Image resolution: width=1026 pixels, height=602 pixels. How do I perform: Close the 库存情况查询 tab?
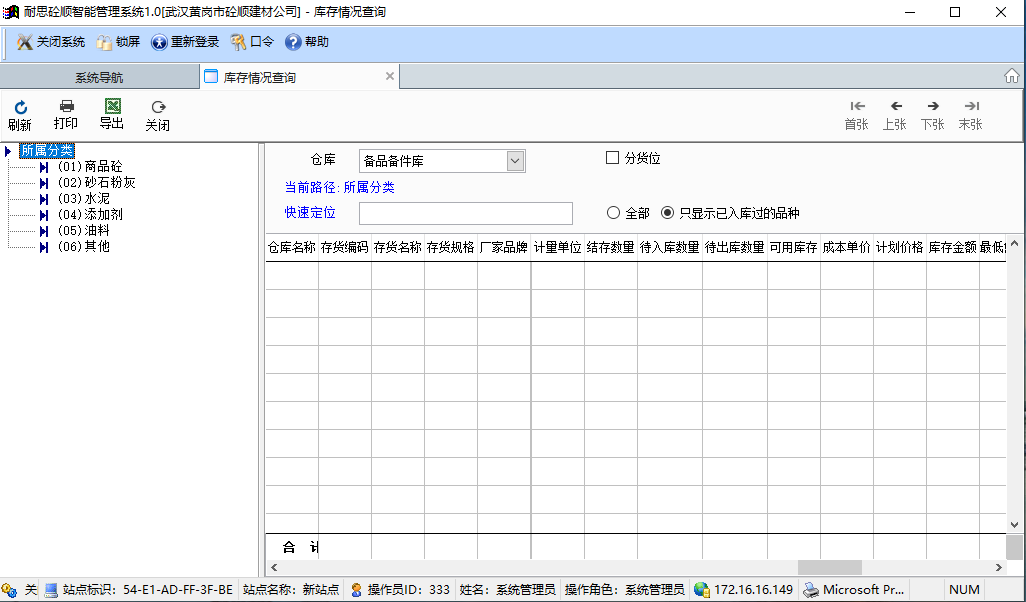coord(390,76)
